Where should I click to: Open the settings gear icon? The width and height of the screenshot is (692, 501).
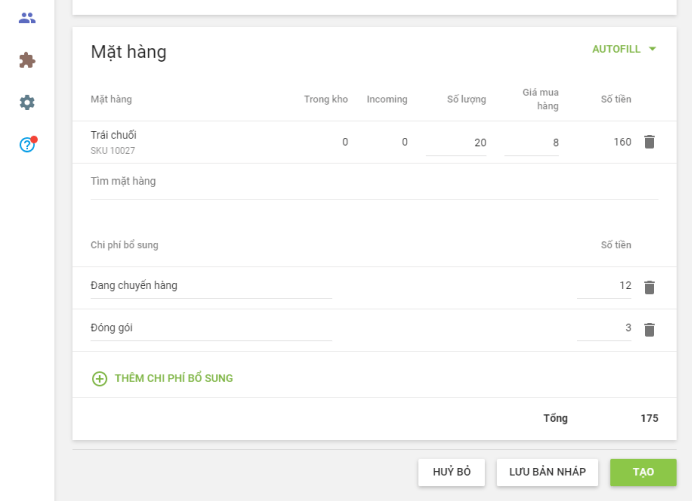27,102
